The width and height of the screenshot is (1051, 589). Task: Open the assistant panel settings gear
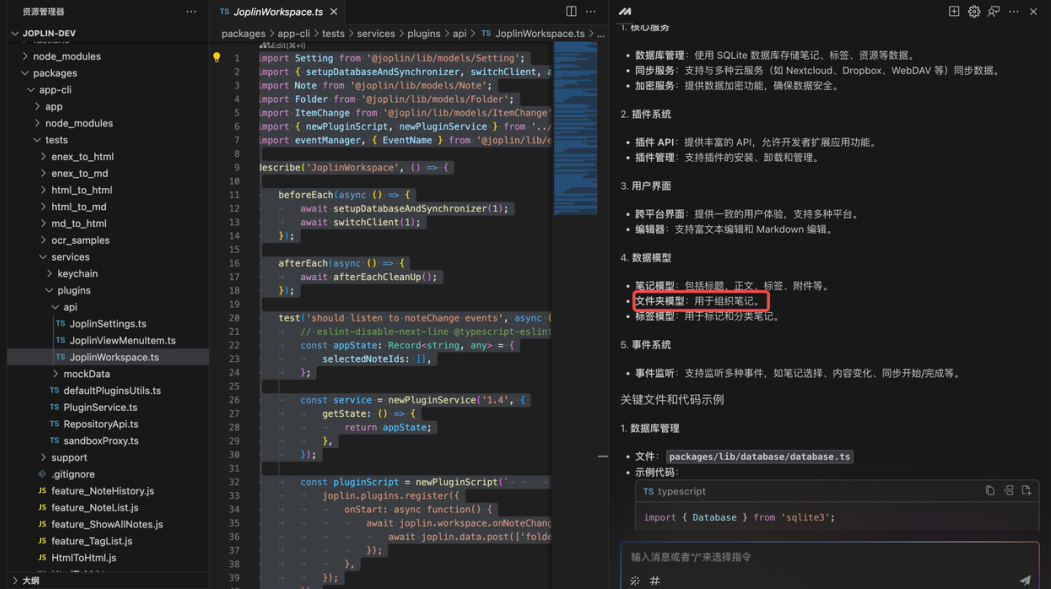click(x=974, y=12)
